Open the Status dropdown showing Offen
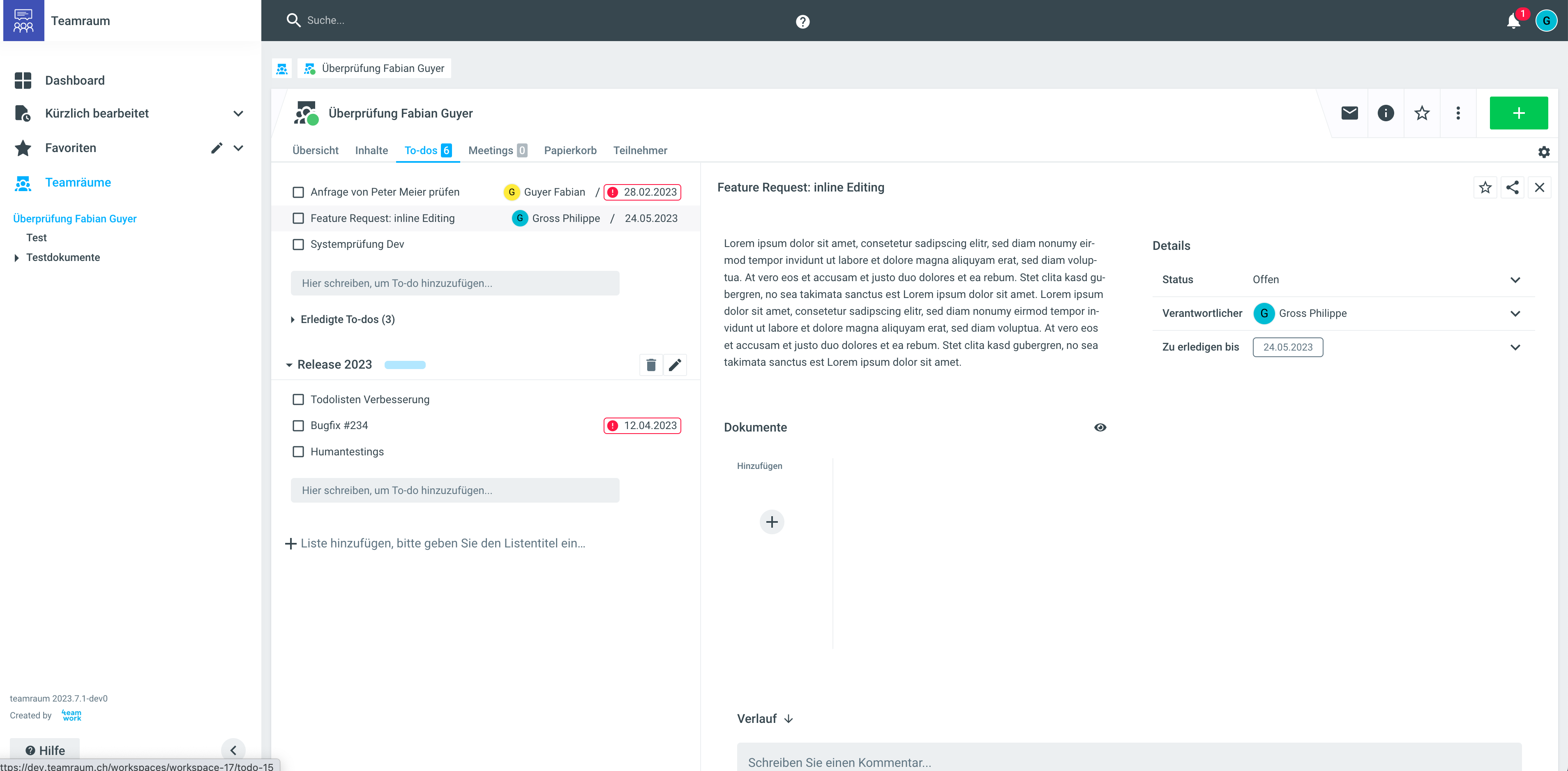 click(x=1515, y=280)
